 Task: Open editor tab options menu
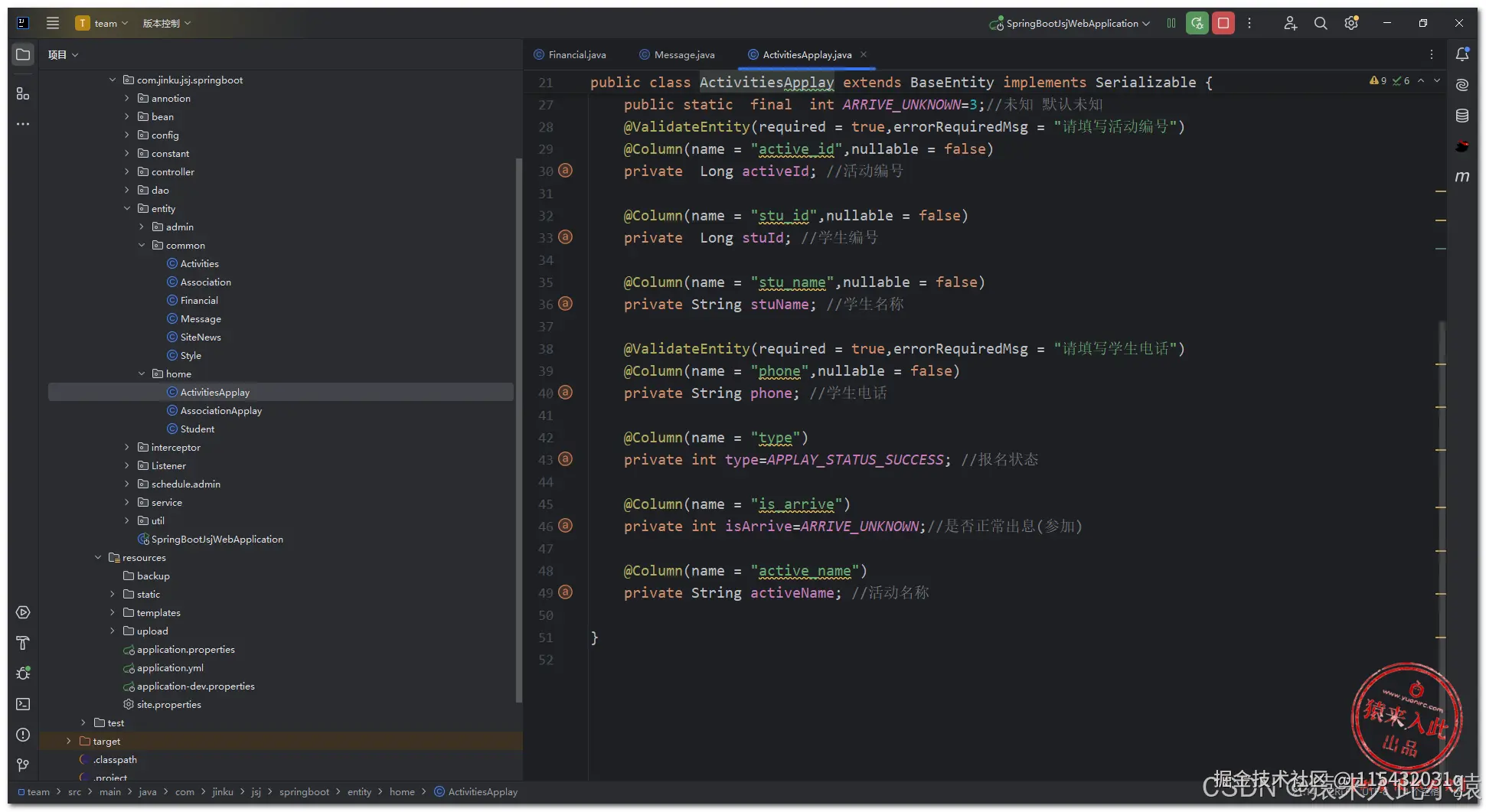point(1431,54)
